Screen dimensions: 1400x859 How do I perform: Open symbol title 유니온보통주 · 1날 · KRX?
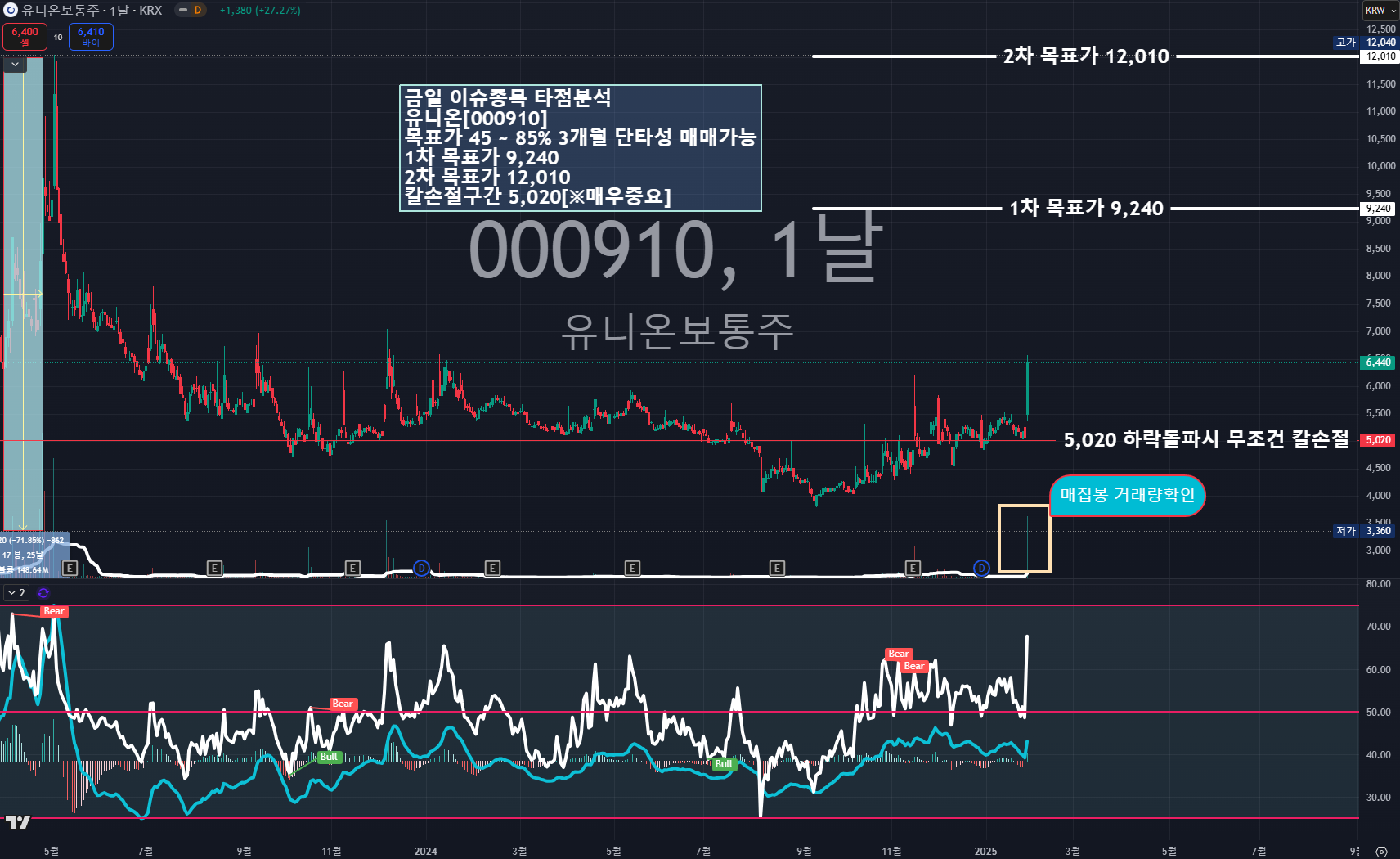click(92, 11)
